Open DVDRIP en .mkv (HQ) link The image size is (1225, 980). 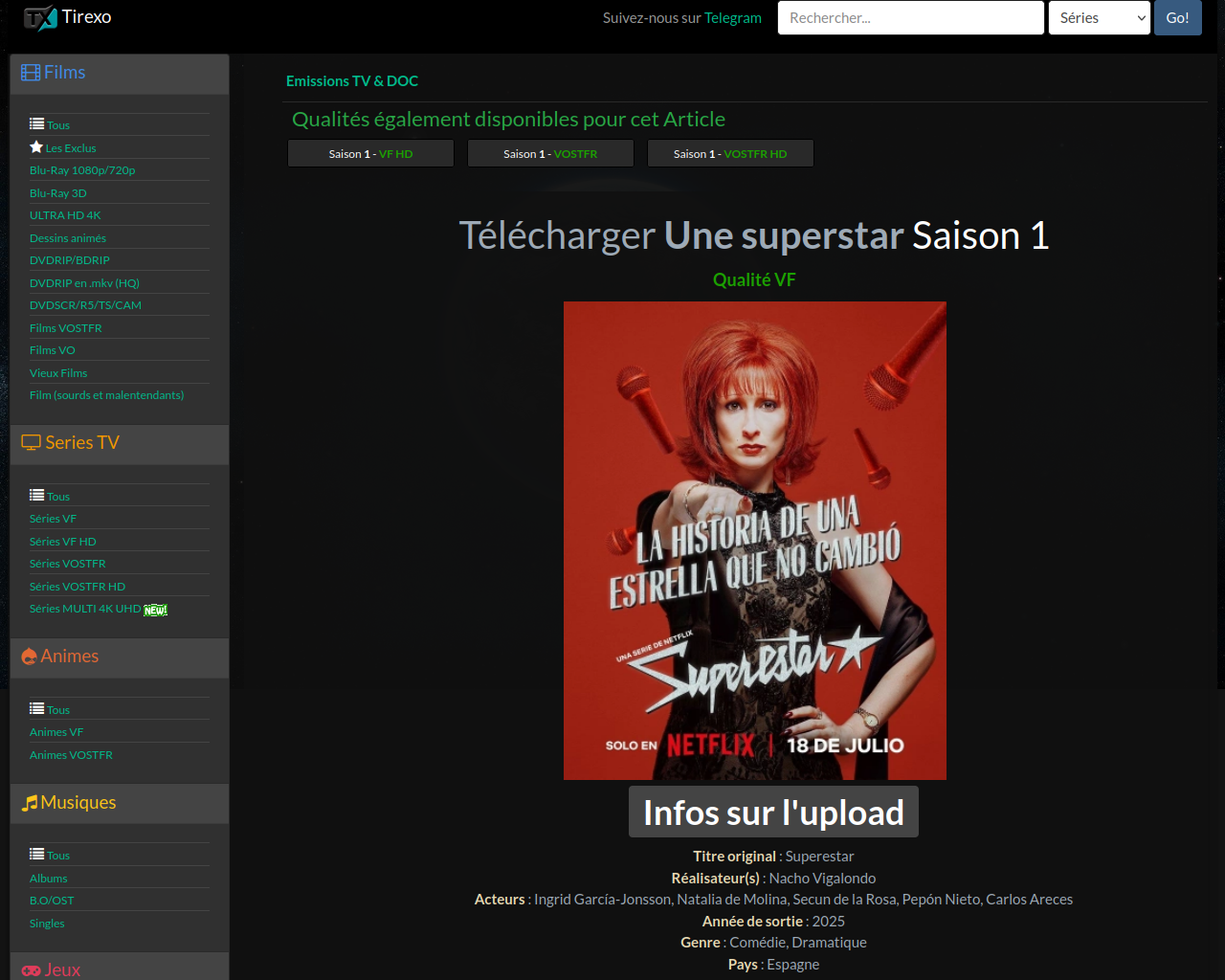point(84,283)
